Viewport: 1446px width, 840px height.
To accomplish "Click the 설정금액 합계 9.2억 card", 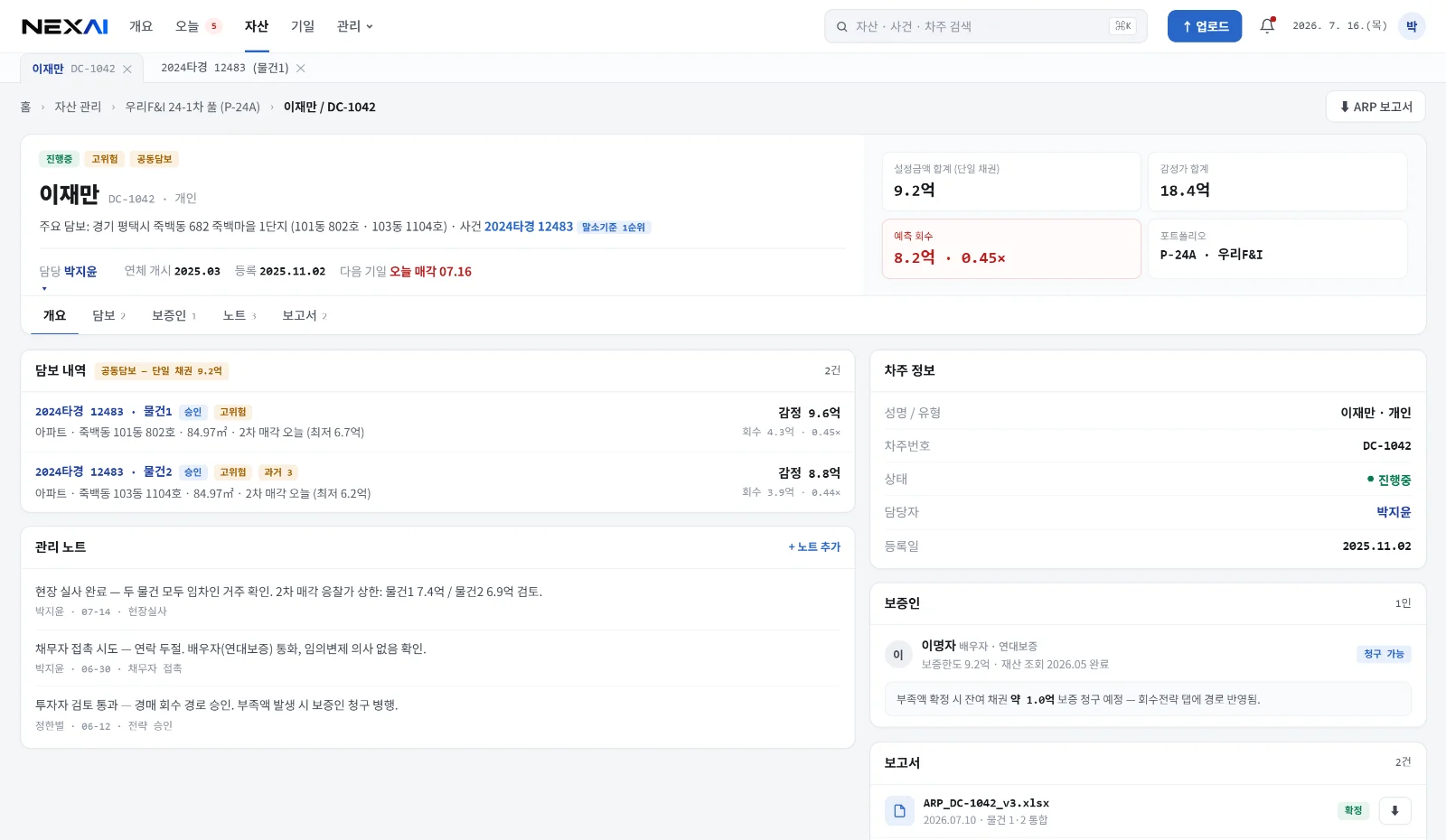I will click(x=1011, y=182).
